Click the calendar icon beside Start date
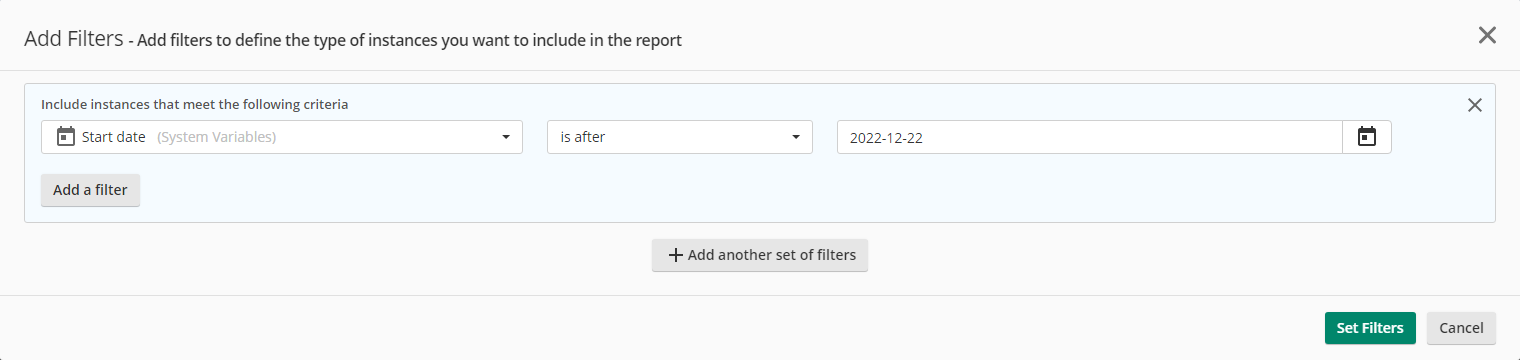The width and height of the screenshot is (1520, 360). click(66, 137)
